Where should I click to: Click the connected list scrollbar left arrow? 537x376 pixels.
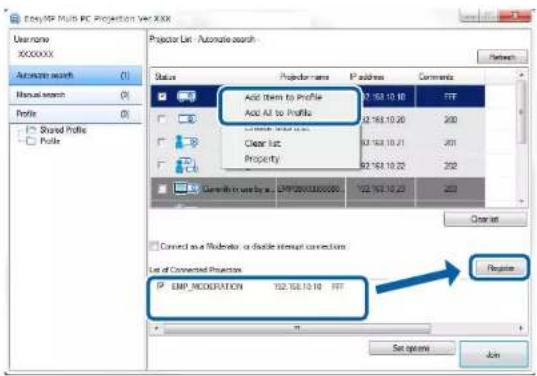[157, 328]
